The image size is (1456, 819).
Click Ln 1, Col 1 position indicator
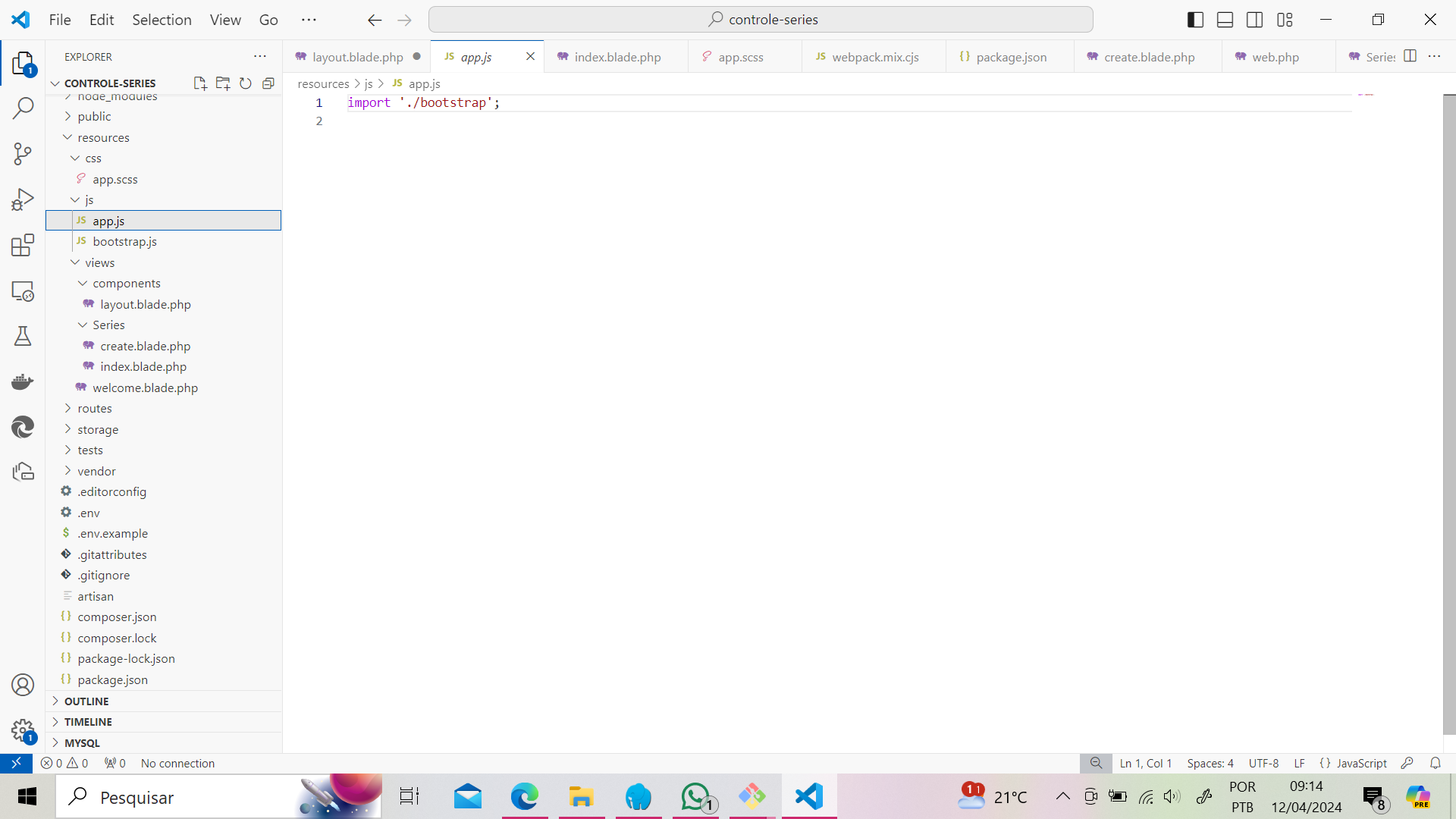point(1146,764)
